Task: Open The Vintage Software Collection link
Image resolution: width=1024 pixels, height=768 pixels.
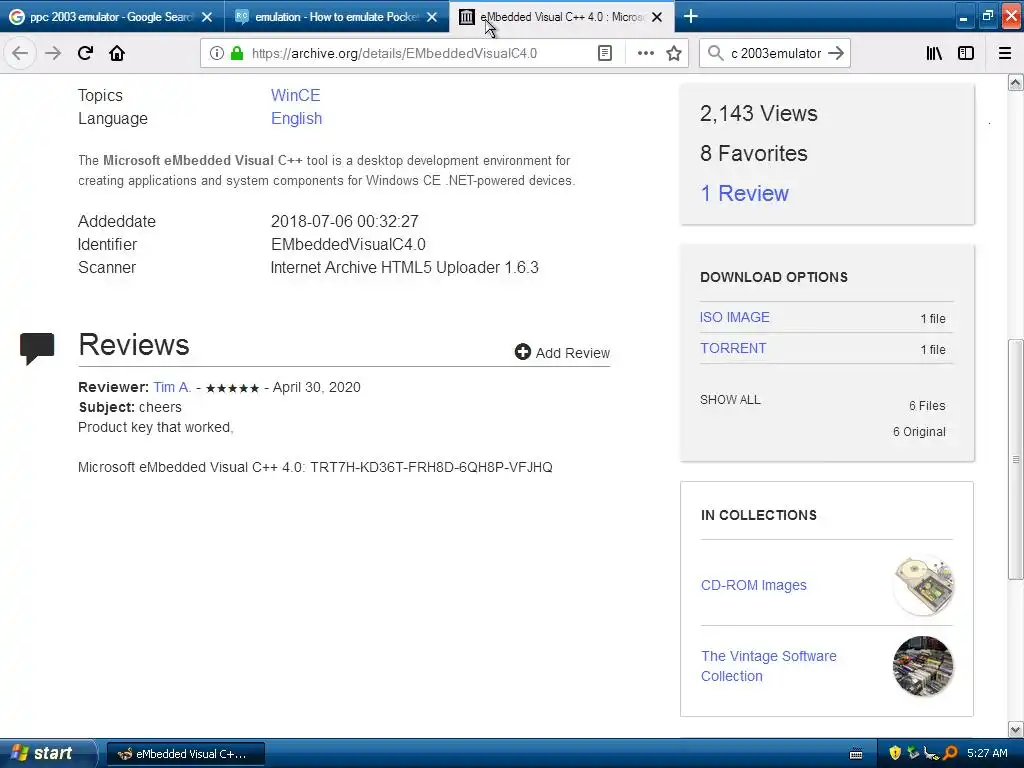Action: tap(769, 665)
